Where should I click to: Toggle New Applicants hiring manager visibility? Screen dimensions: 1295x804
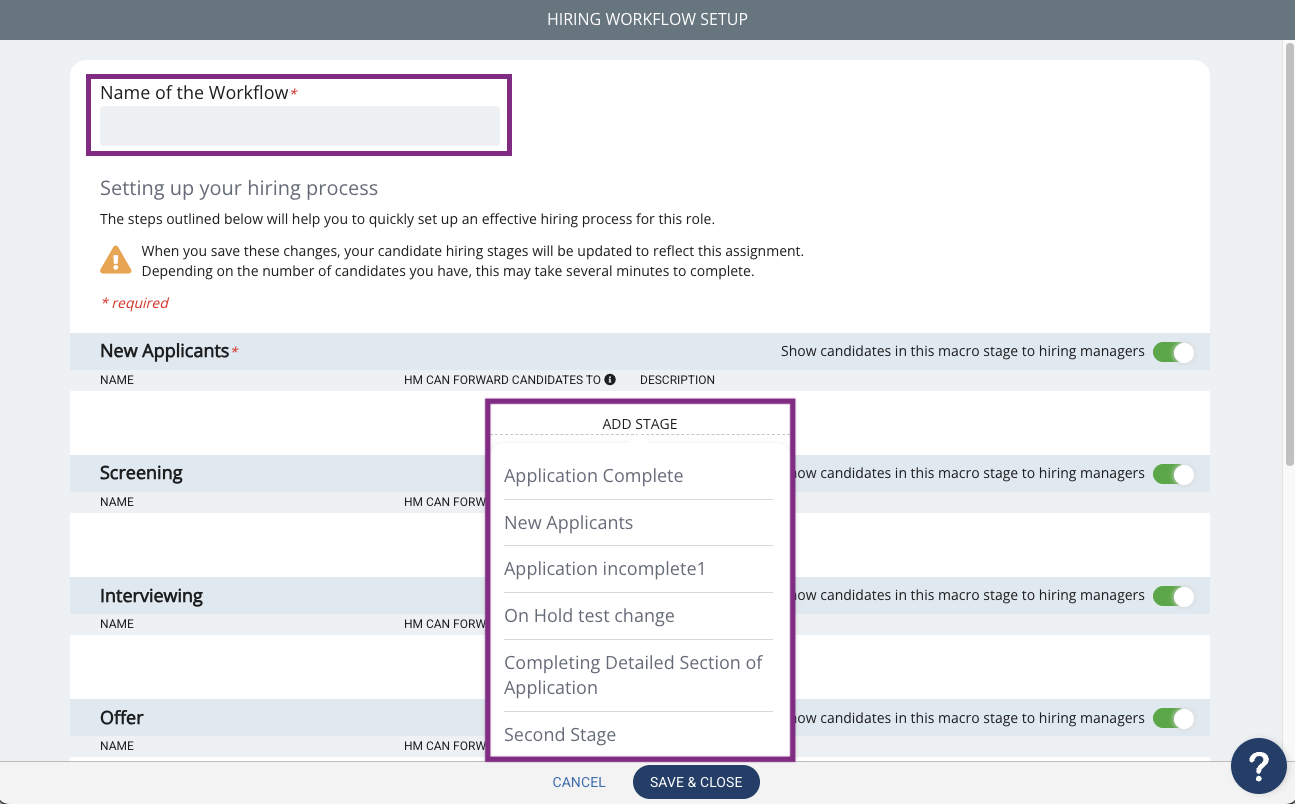1173,351
